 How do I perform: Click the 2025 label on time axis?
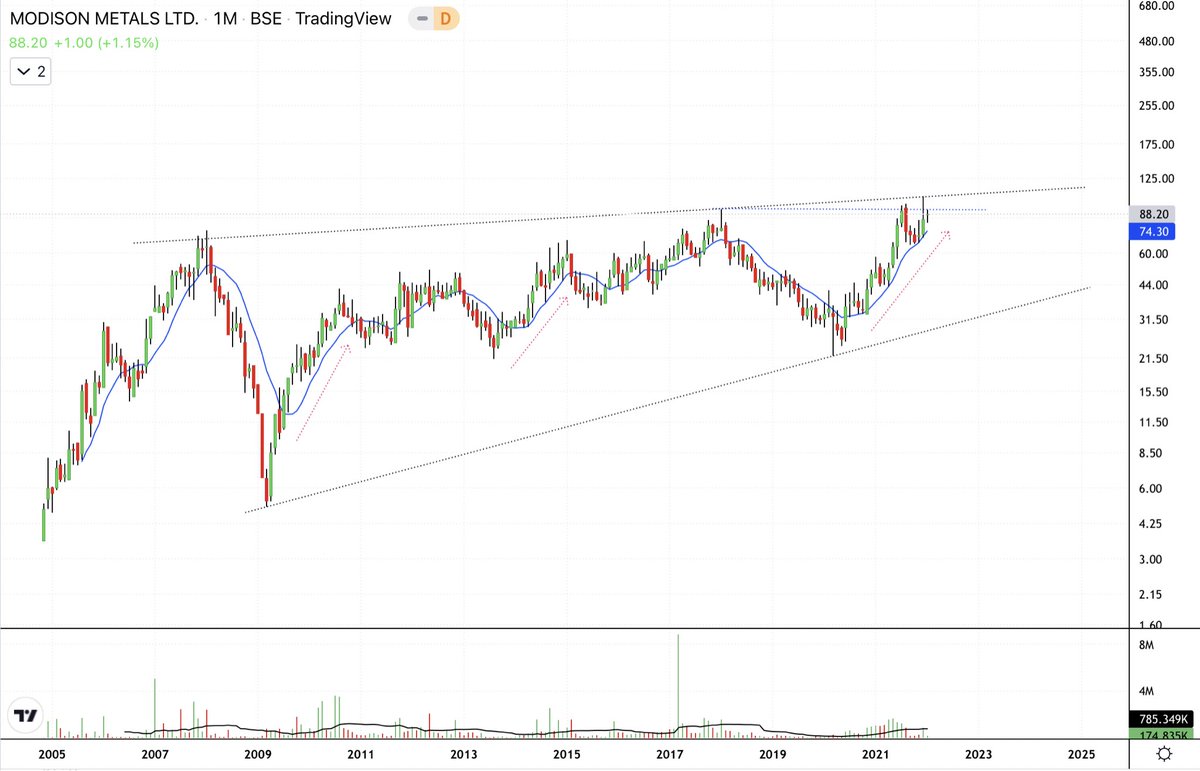pos(1081,754)
